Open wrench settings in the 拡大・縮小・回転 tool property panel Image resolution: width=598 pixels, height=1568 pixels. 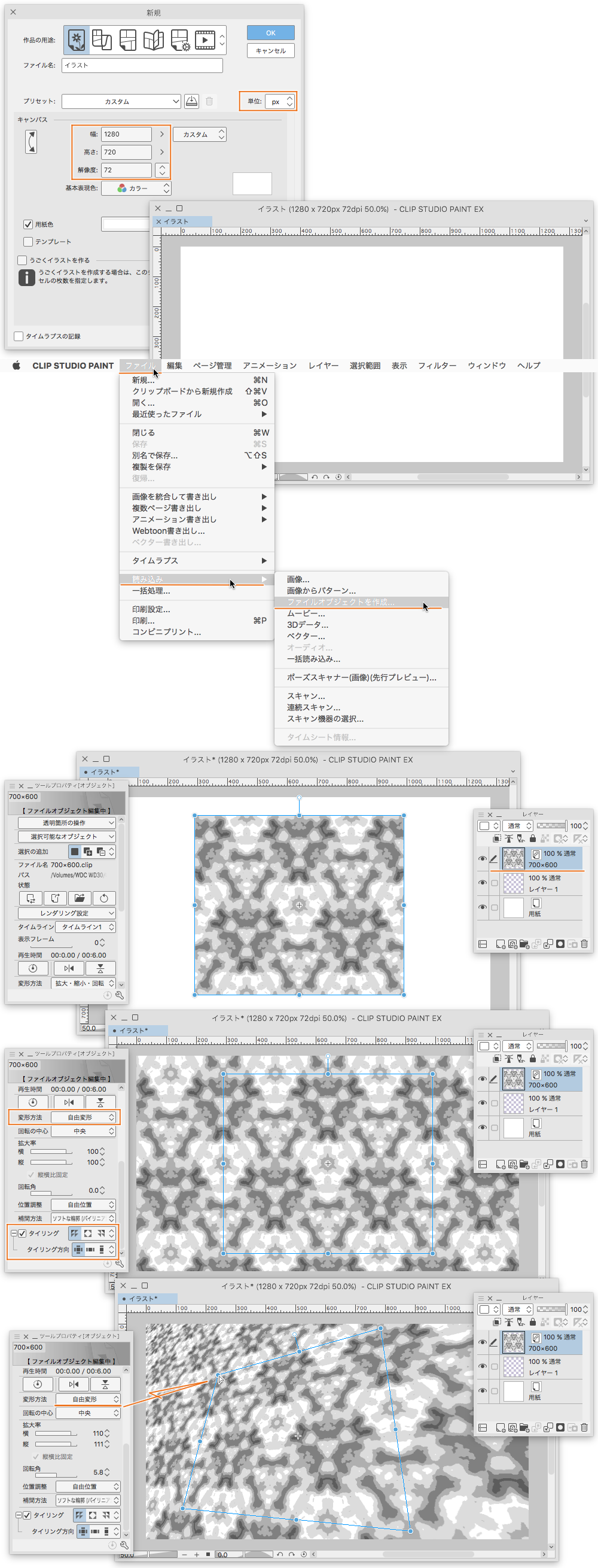pos(119,995)
